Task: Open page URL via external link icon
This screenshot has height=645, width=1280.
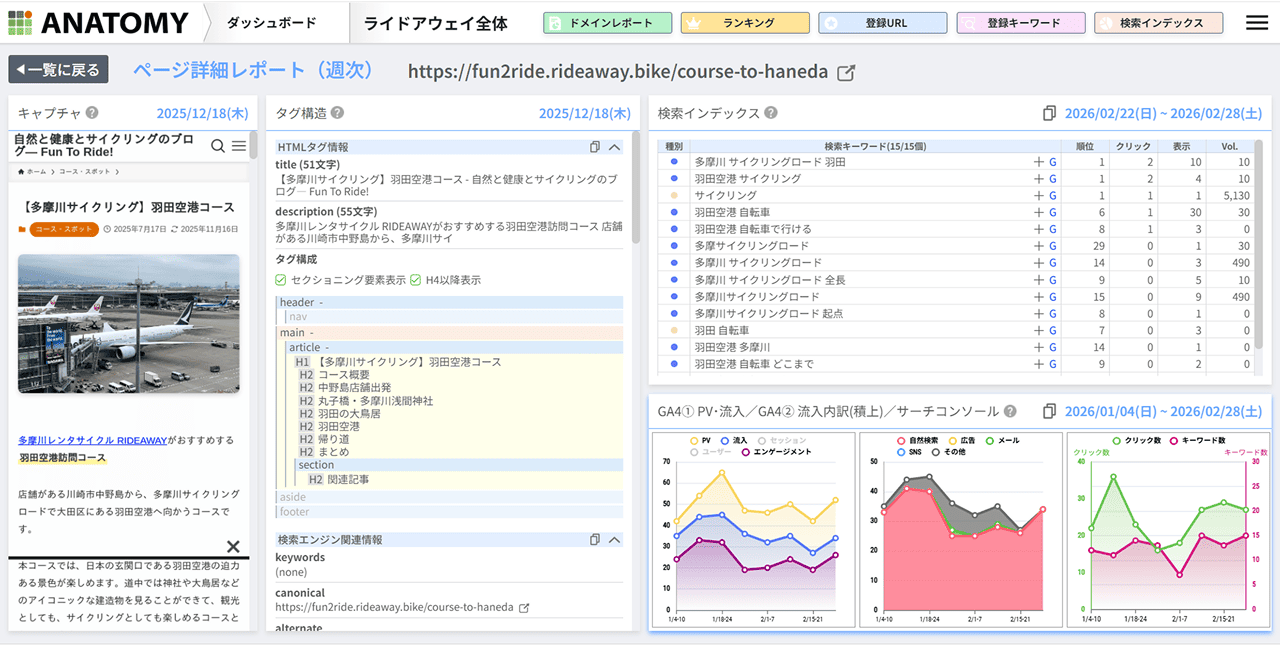Action: [846, 72]
